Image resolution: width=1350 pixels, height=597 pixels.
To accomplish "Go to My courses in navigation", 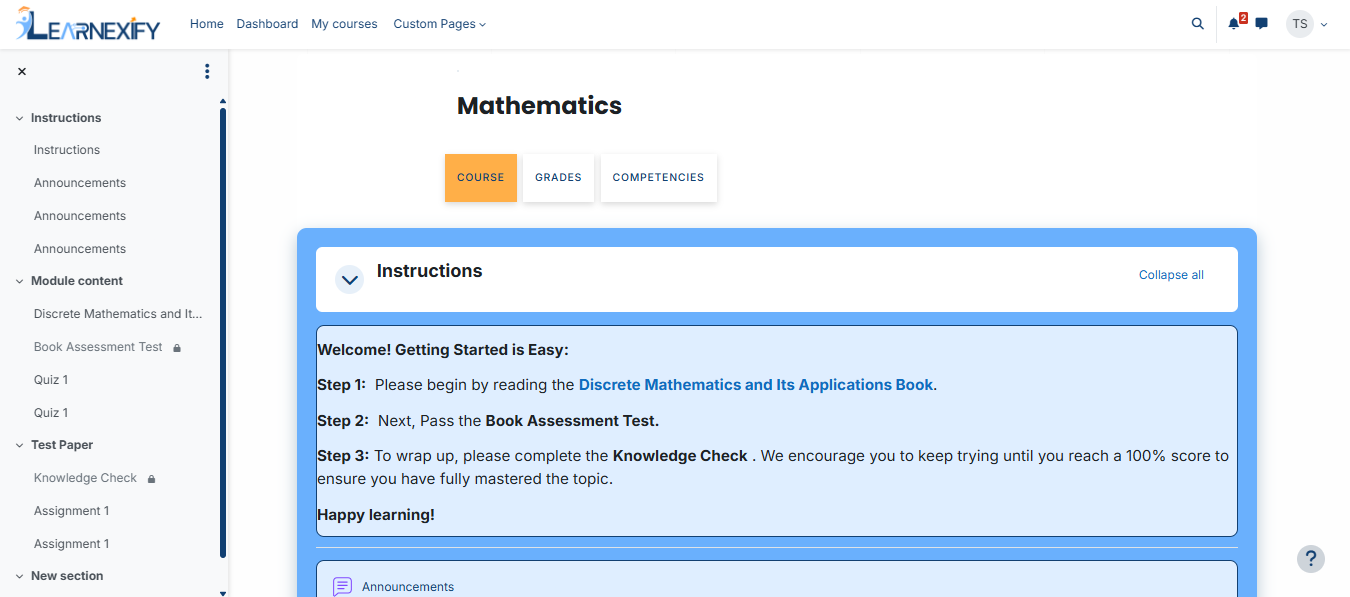I will (x=344, y=24).
